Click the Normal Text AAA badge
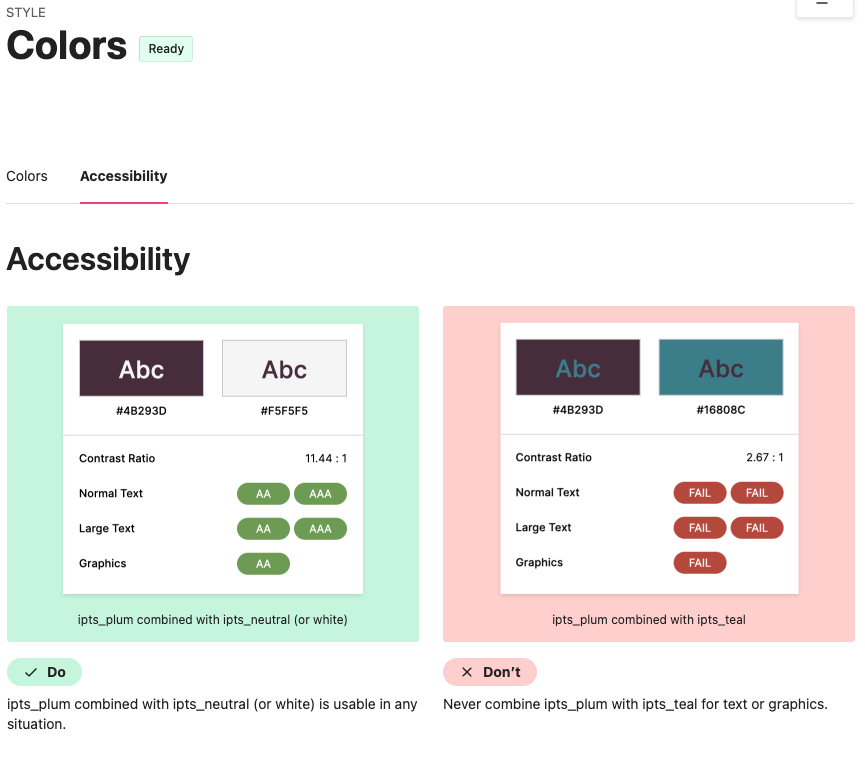 click(x=320, y=494)
